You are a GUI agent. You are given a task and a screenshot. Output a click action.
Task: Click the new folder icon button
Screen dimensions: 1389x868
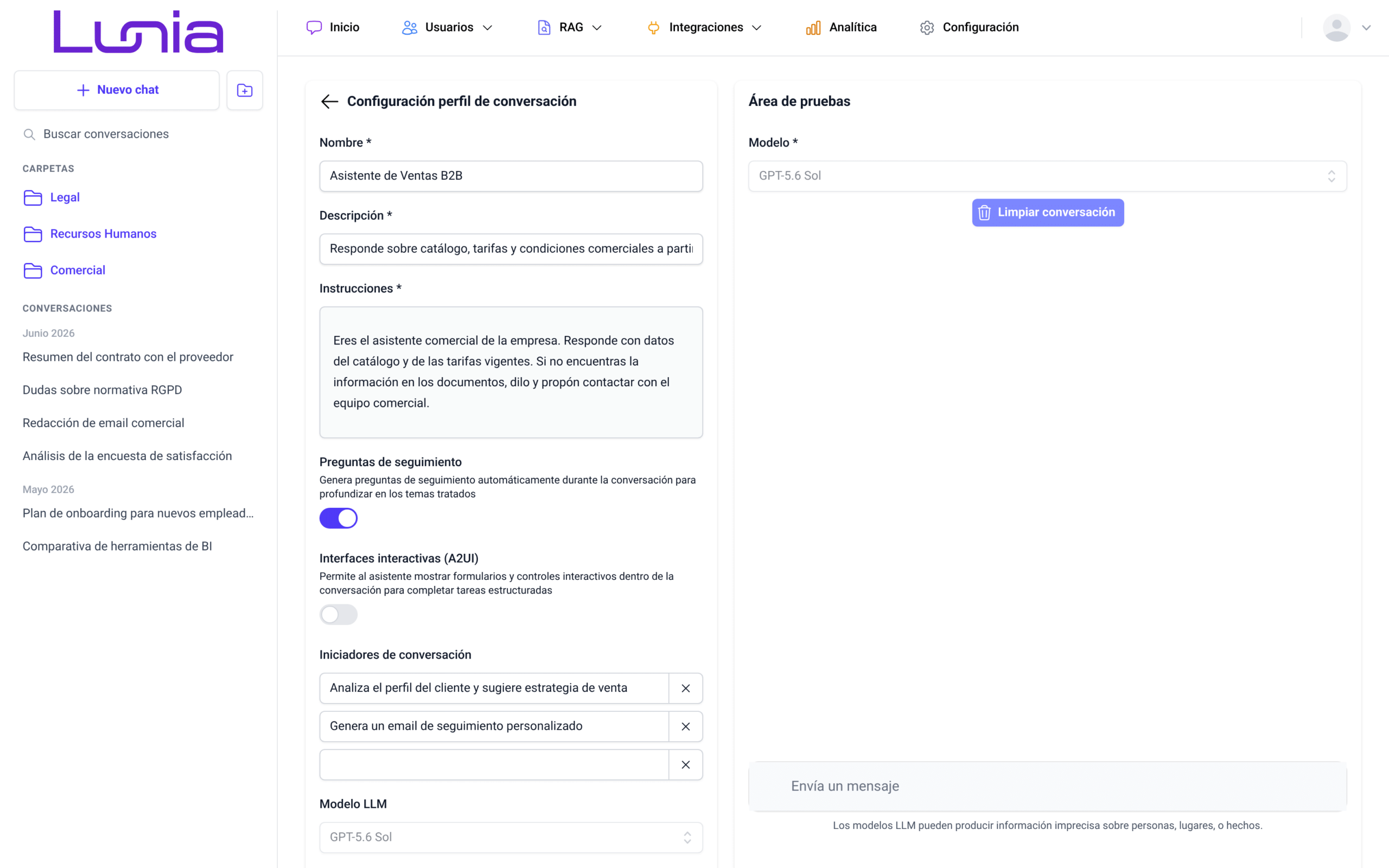click(x=245, y=90)
